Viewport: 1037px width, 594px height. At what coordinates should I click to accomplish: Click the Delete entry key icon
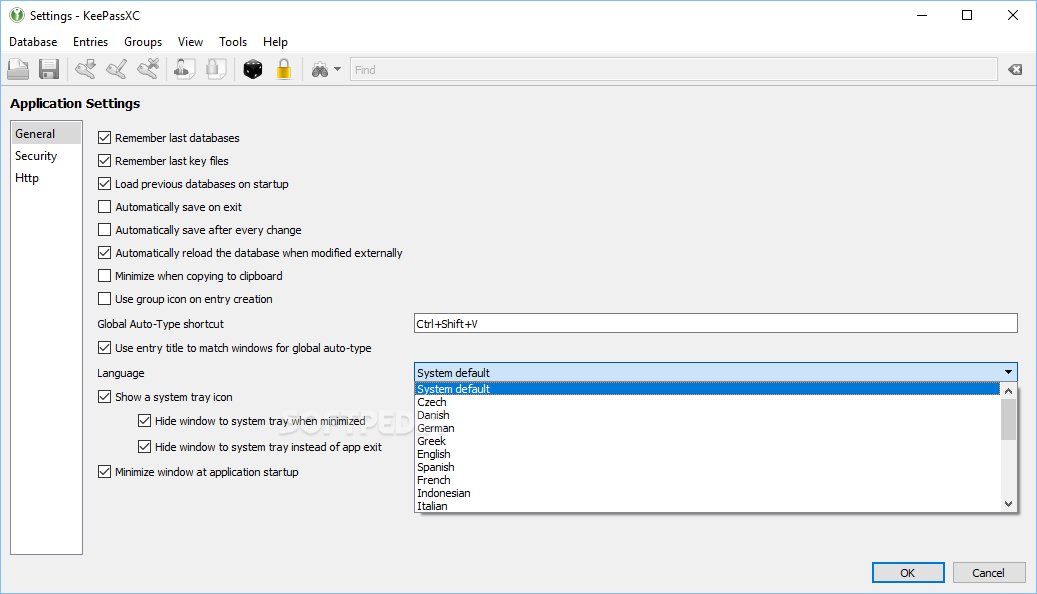pos(148,69)
